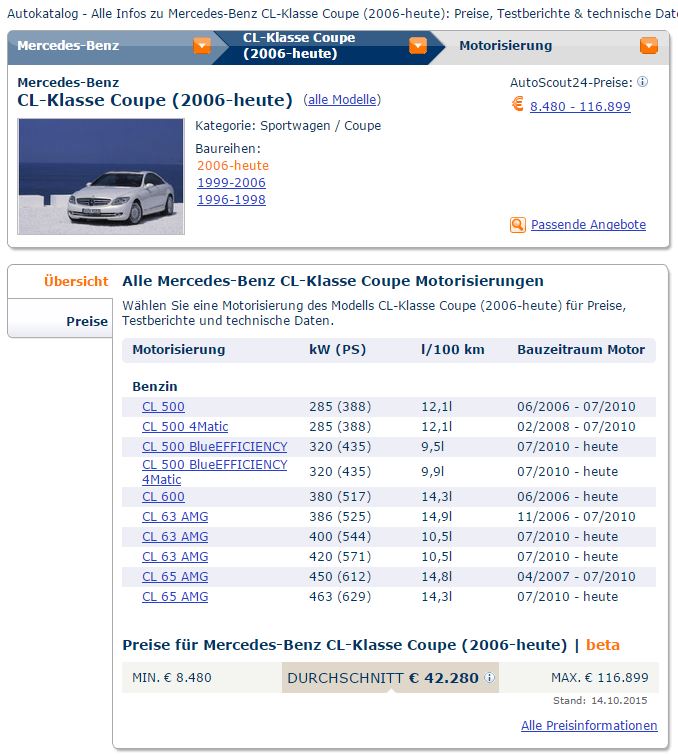This screenshot has height=754, width=678.
Task: Click the 02/2008 - 07/2010 date cell
Action: point(576,427)
